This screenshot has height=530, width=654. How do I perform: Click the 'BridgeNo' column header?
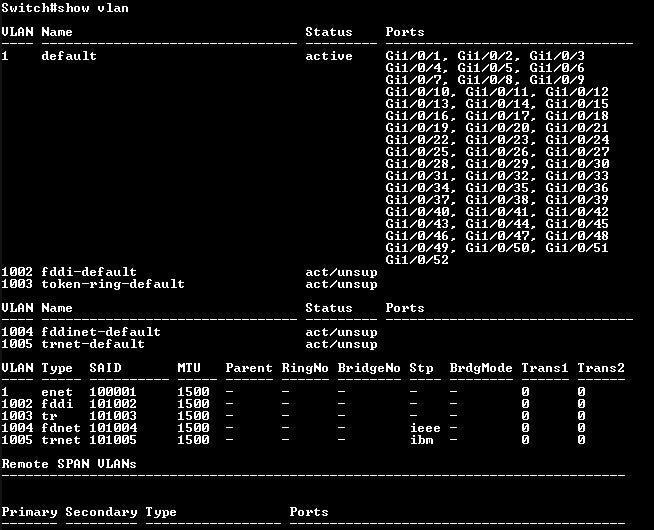point(369,368)
